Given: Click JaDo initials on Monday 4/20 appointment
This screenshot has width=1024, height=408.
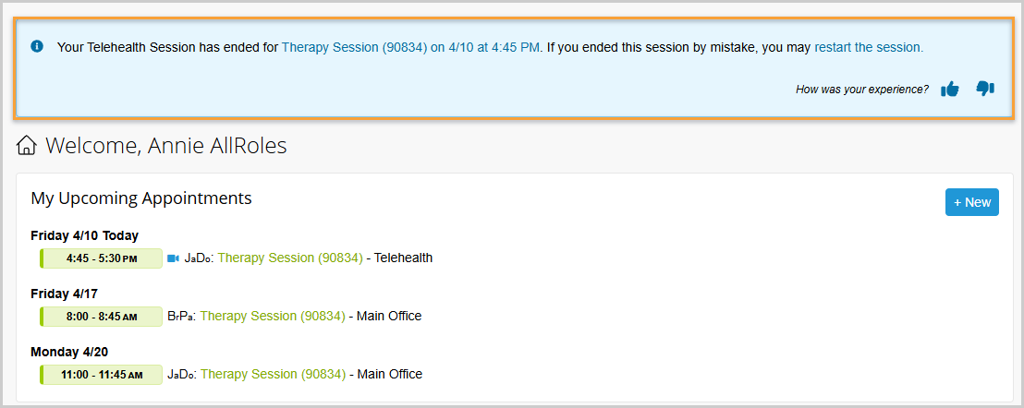Looking at the screenshot, I should [181, 375].
